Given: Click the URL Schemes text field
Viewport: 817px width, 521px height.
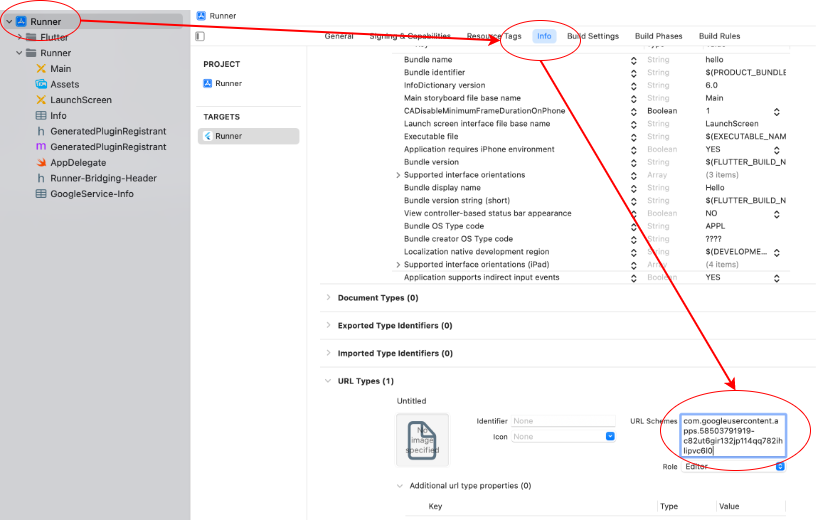Looking at the screenshot, I should tap(733, 436).
